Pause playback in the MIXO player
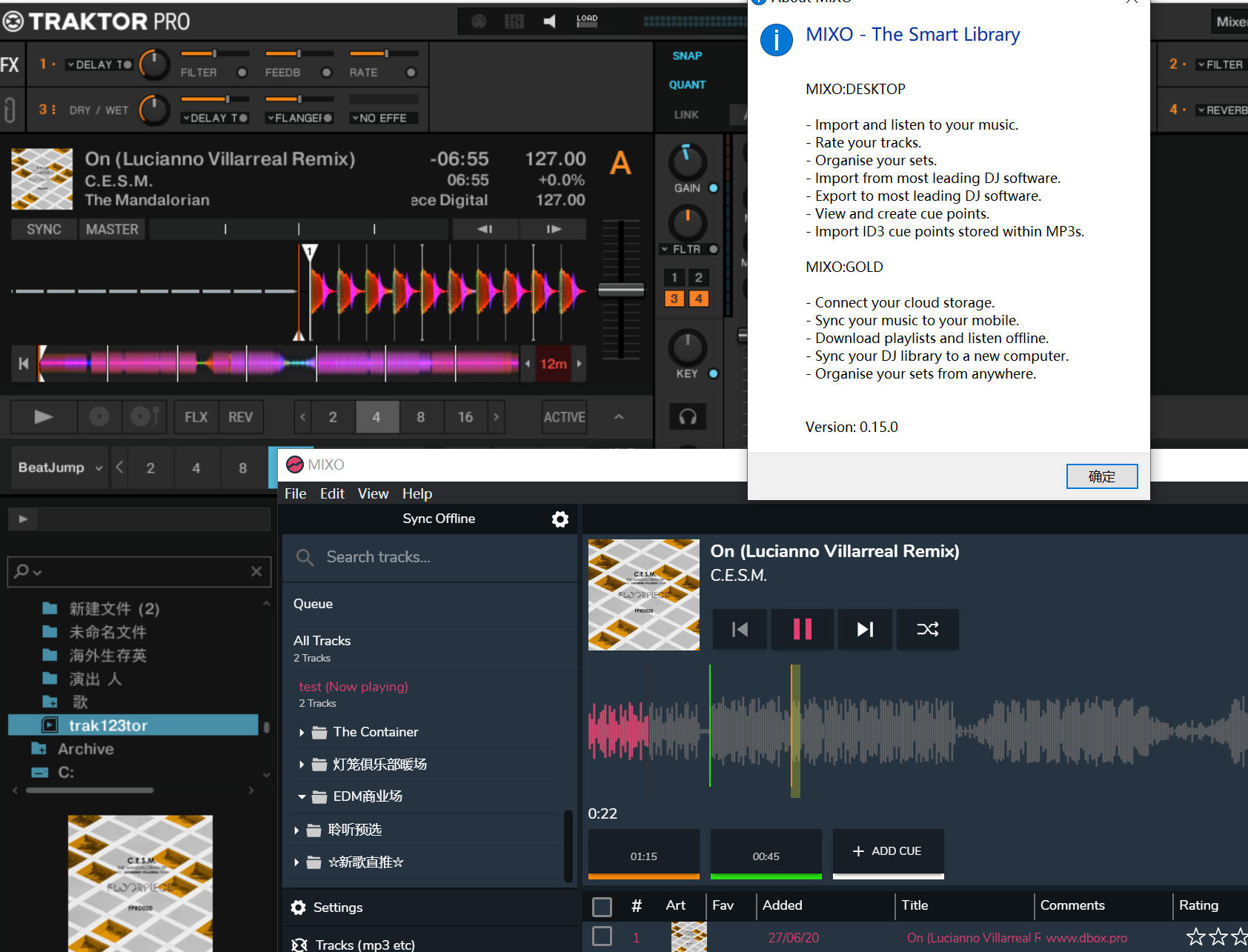Viewport: 1248px width, 952px height. click(802, 629)
